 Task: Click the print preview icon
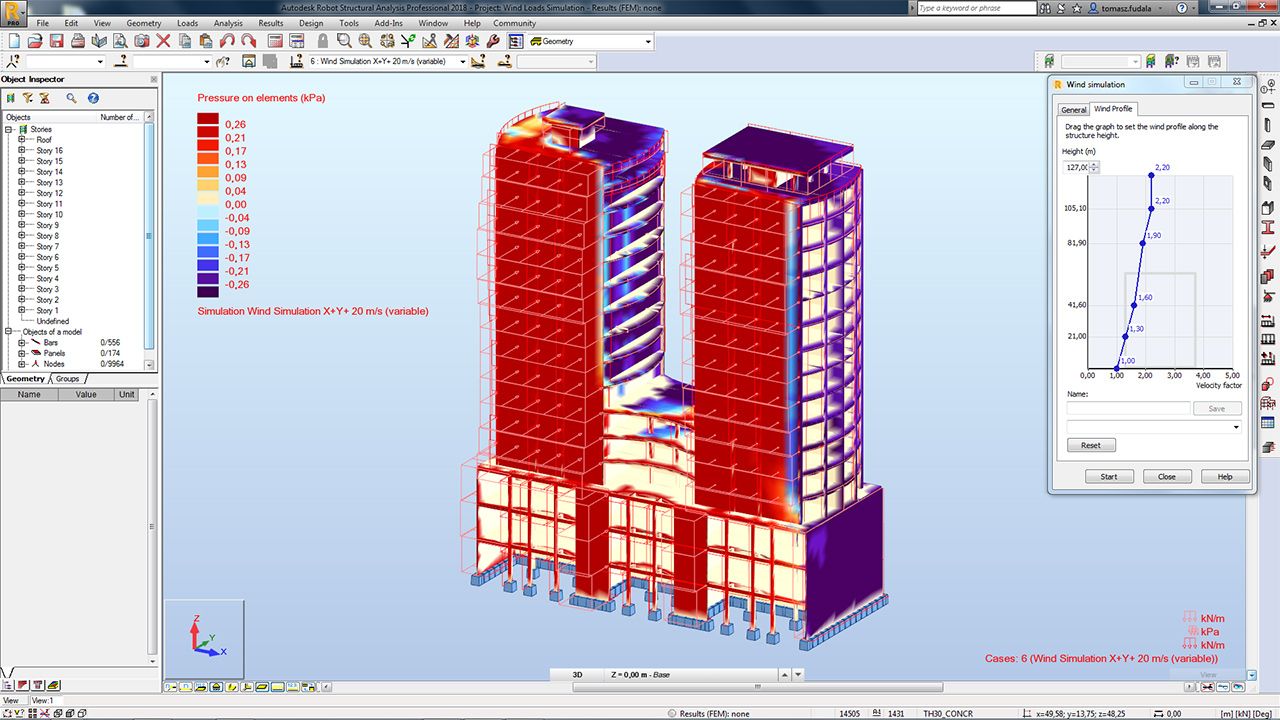pos(120,41)
